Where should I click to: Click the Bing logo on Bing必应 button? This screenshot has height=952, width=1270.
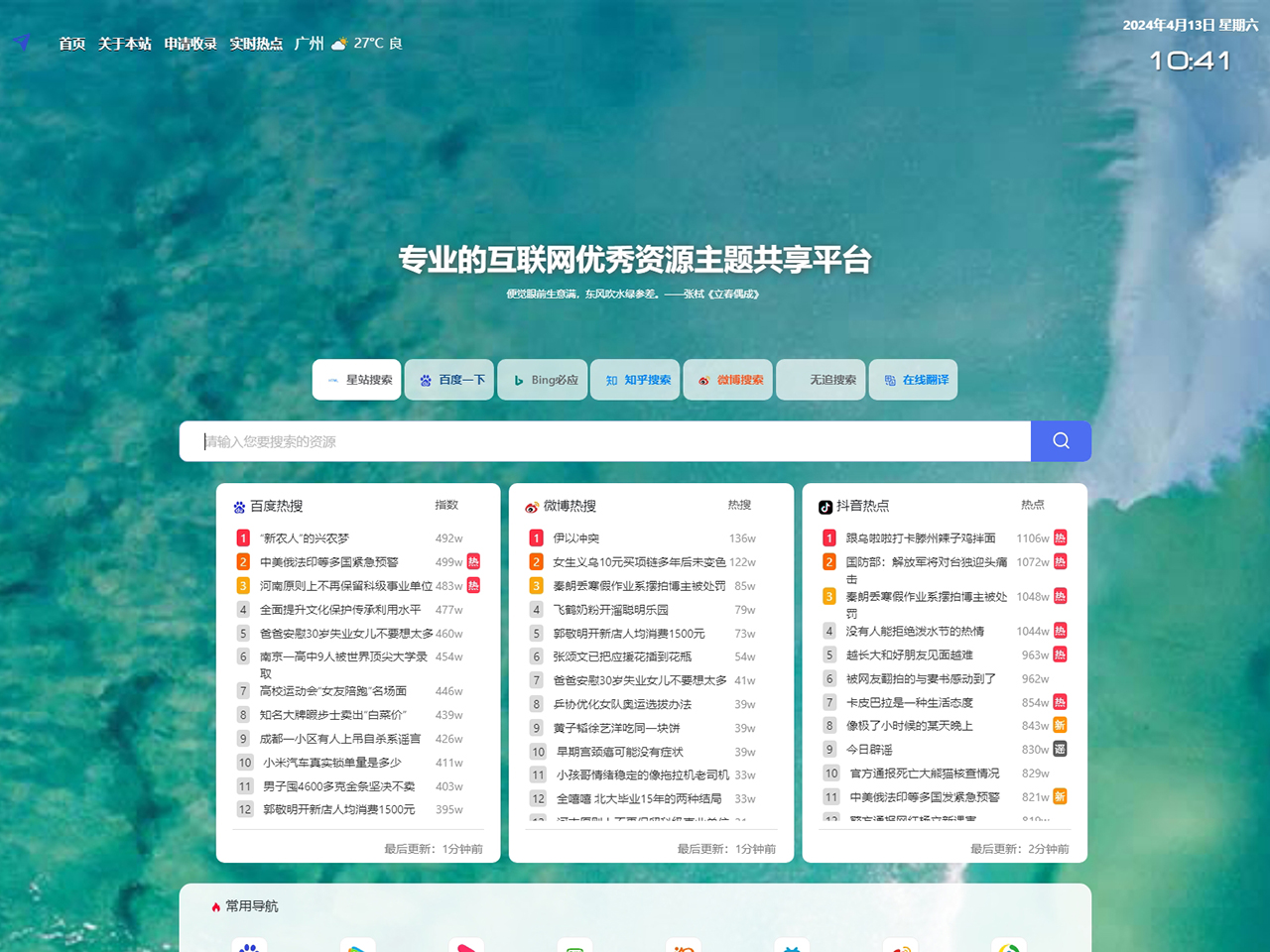(517, 380)
